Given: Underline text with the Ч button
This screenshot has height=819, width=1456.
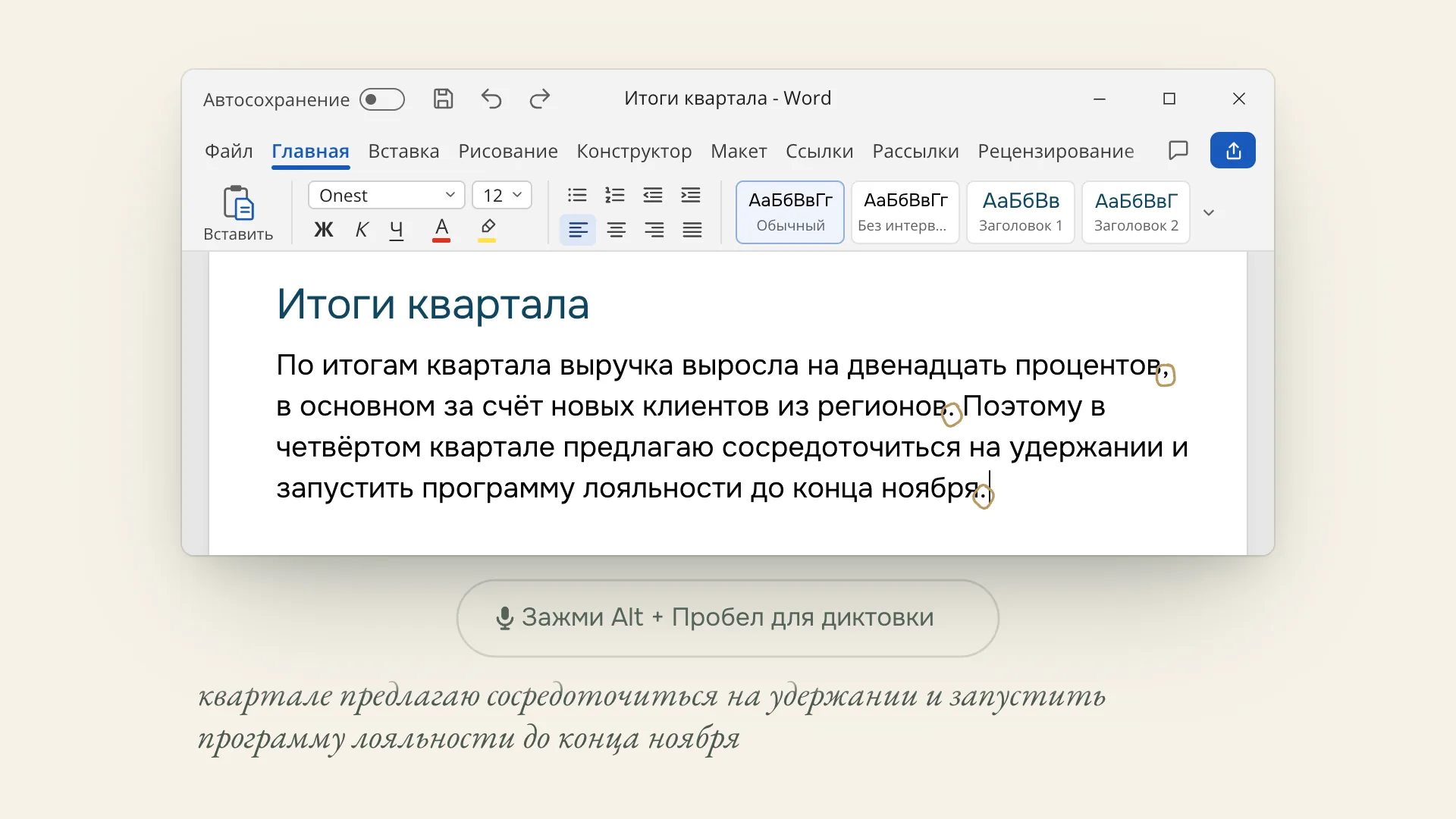Looking at the screenshot, I should [x=397, y=229].
